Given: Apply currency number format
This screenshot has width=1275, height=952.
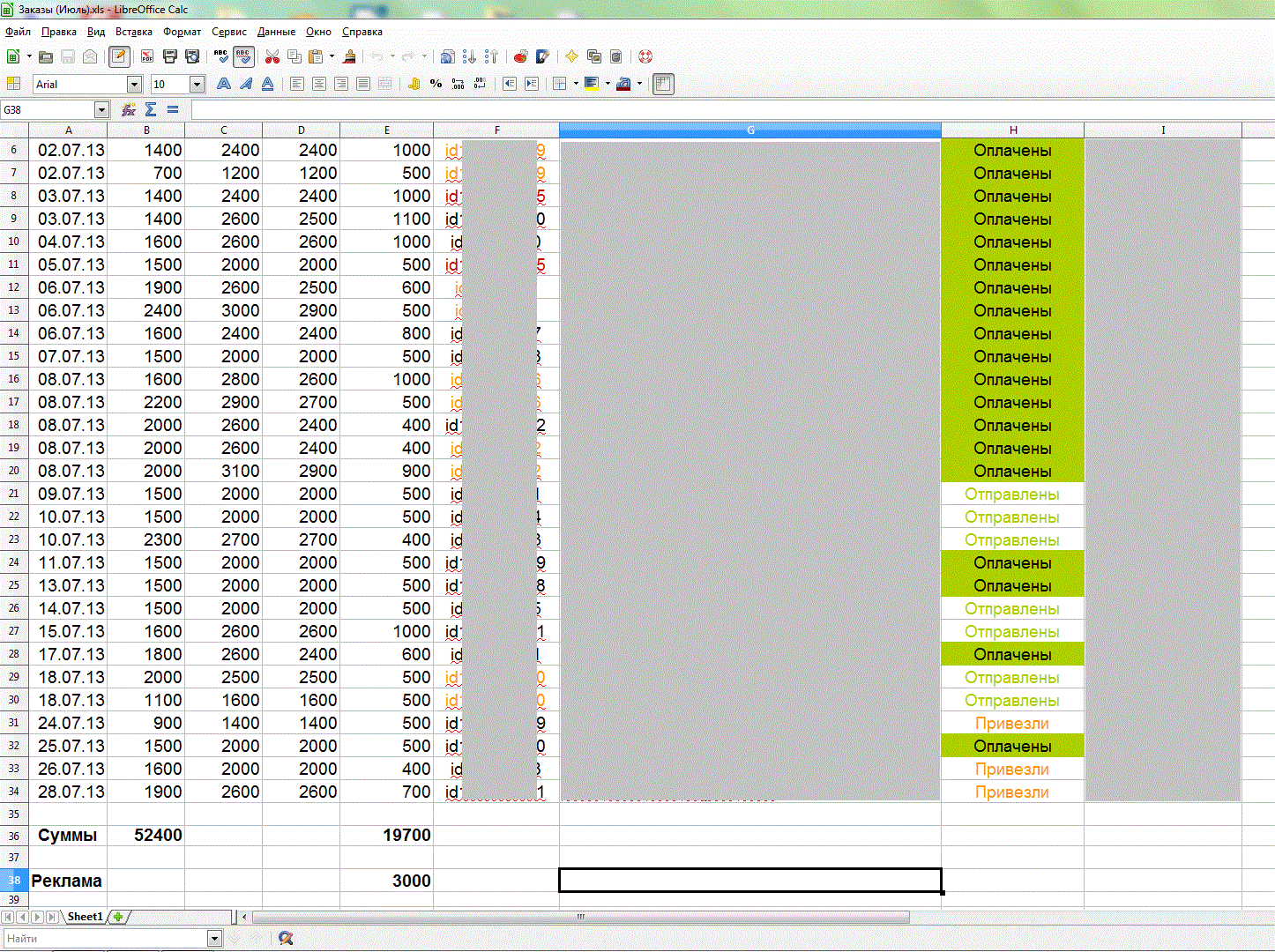Looking at the screenshot, I should (x=414, y=84).
